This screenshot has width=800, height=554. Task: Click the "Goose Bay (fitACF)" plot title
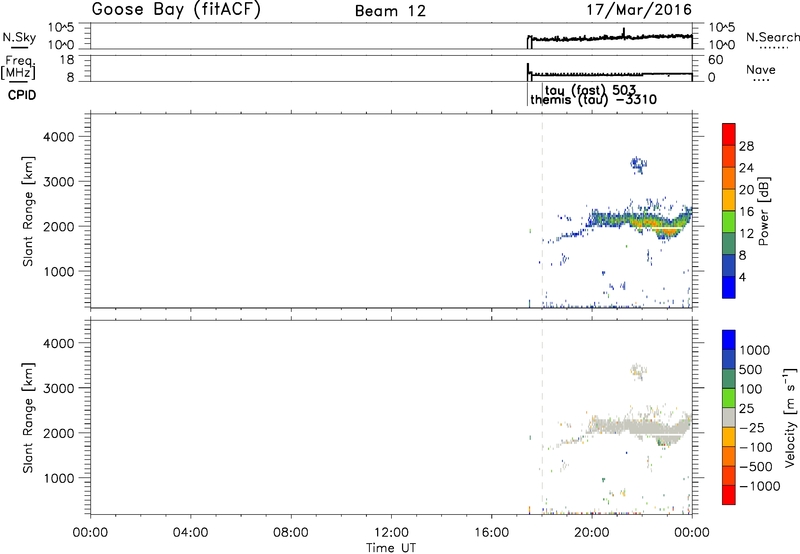pyautogui.click(x=176, y=9)
